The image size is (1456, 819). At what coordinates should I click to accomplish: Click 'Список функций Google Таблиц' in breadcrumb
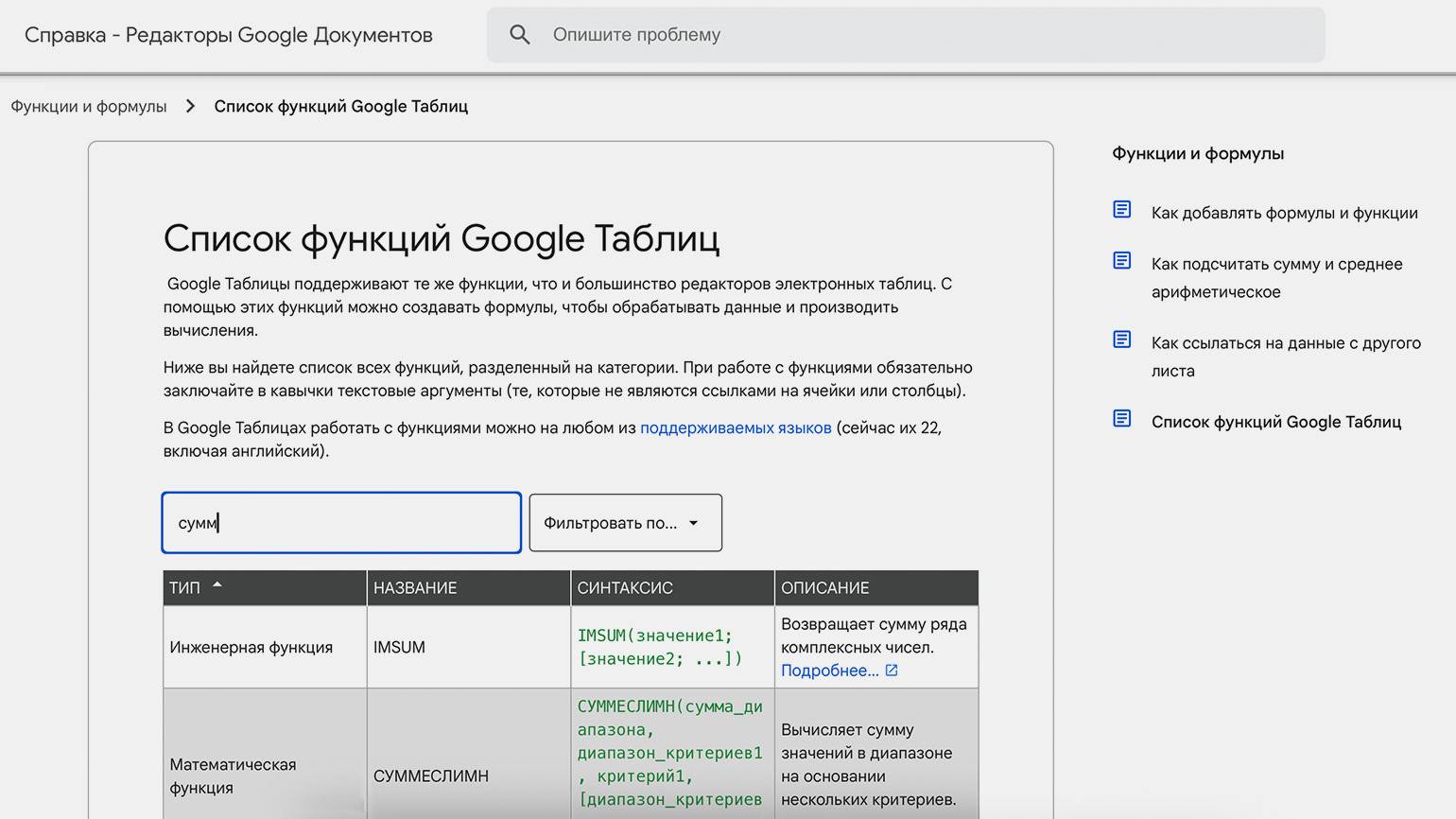pos(340,107)
